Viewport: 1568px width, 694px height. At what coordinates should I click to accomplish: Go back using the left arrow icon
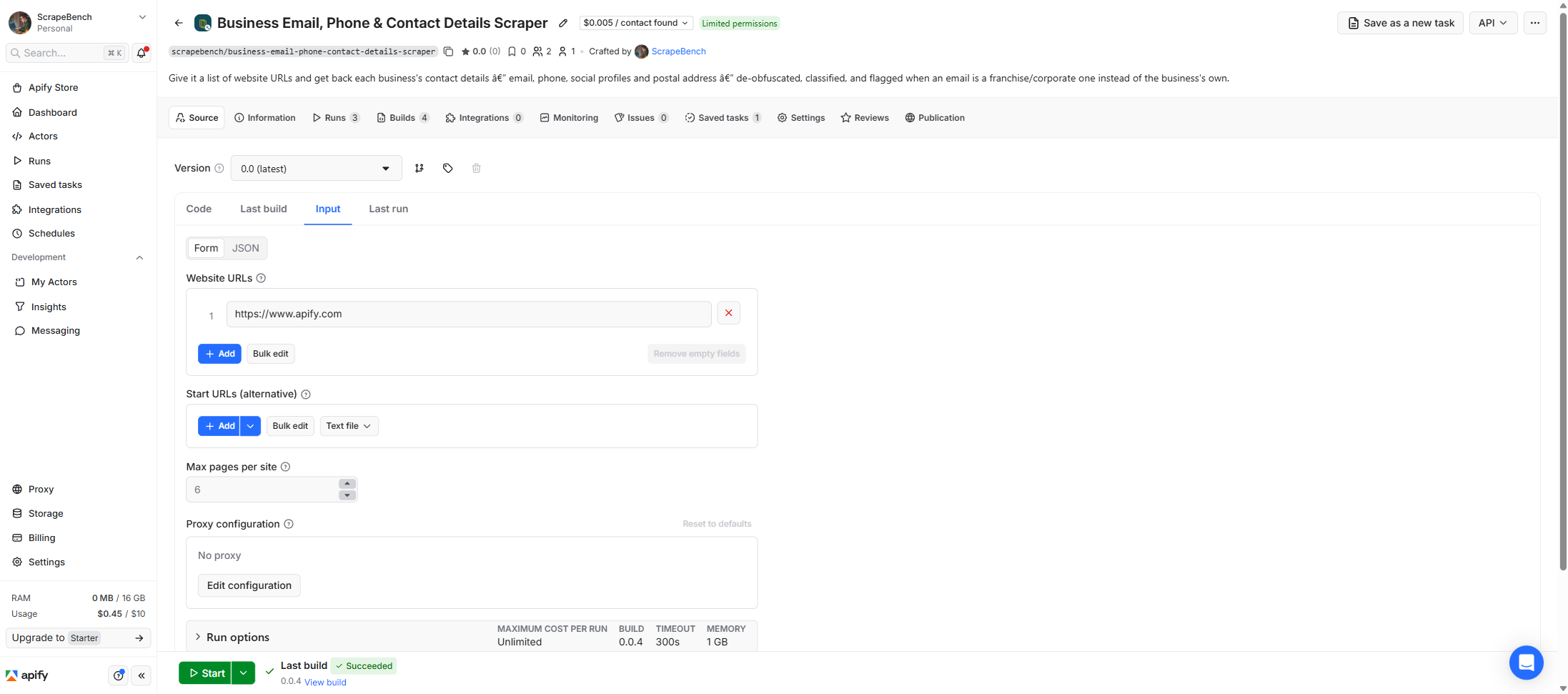[179, 23]
